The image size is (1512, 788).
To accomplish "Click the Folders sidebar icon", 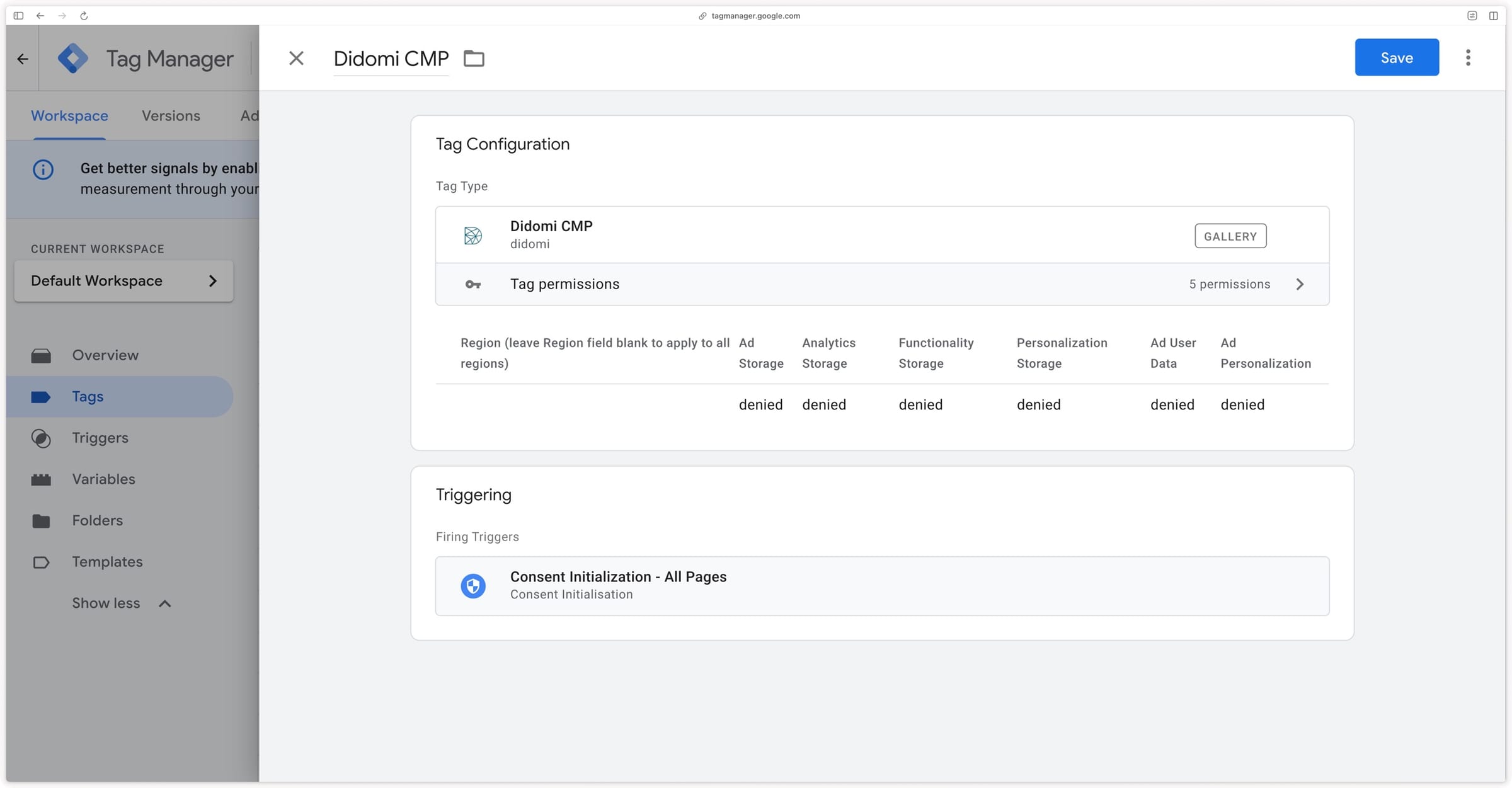I will [x=41, y=521].
